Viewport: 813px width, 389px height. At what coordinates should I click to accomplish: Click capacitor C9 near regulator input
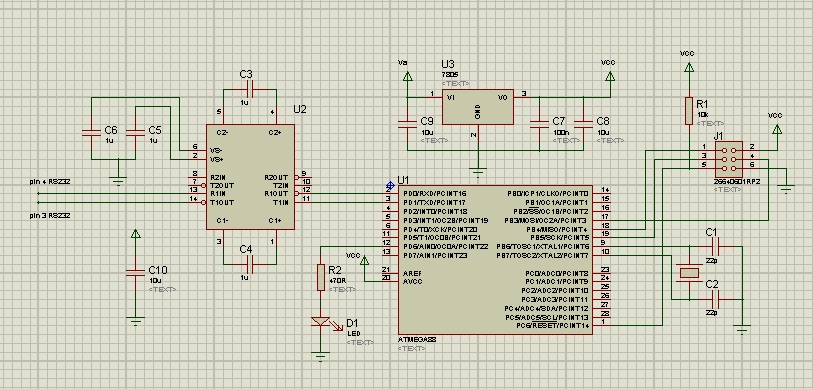tap(408, 123)
